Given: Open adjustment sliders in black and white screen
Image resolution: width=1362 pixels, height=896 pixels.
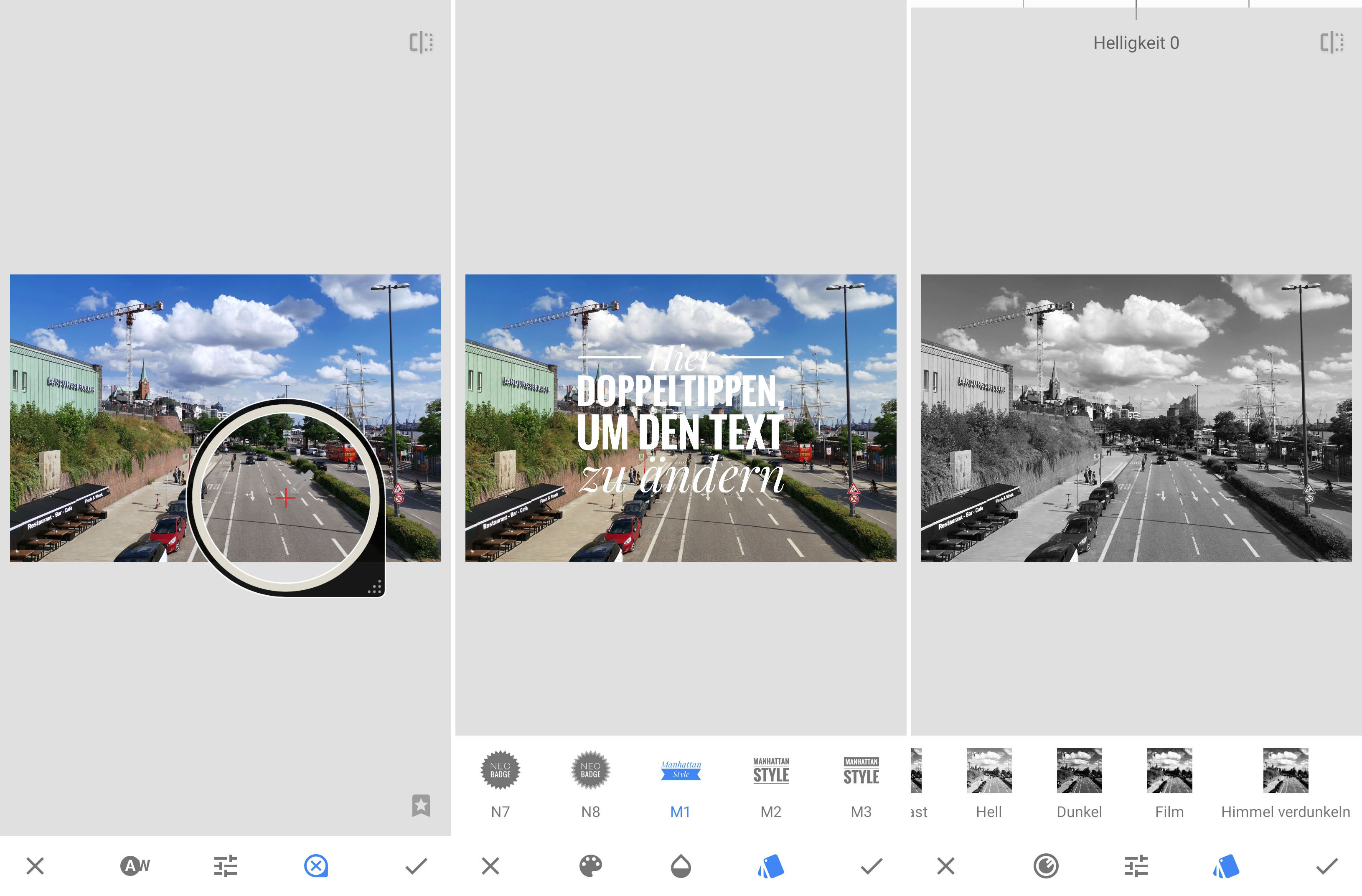Looking at the screenshot, I should point(1136,866).
